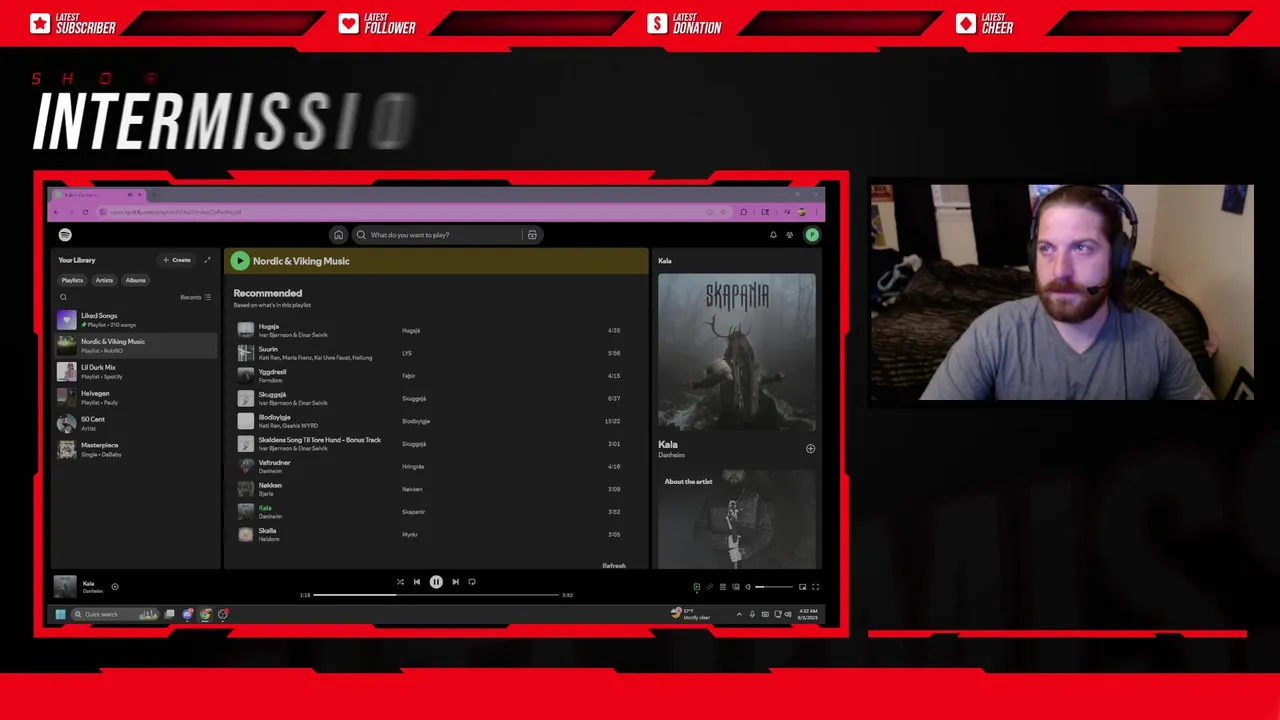Switch player to full screen
This screenshot has height=720, width=1280.
pyautogui.click(x=815, y=587)
